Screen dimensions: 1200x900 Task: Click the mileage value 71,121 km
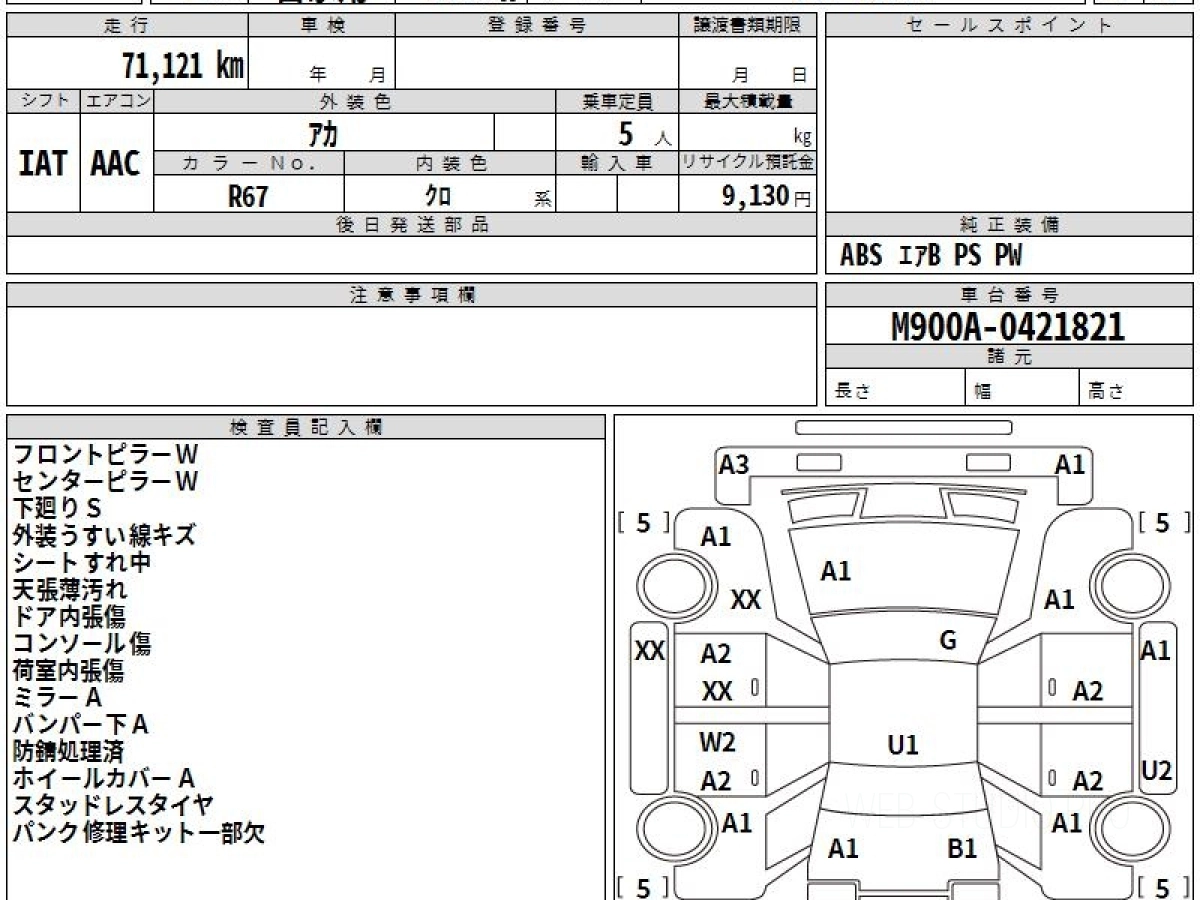pyautogui.click(x=182, y=66)
